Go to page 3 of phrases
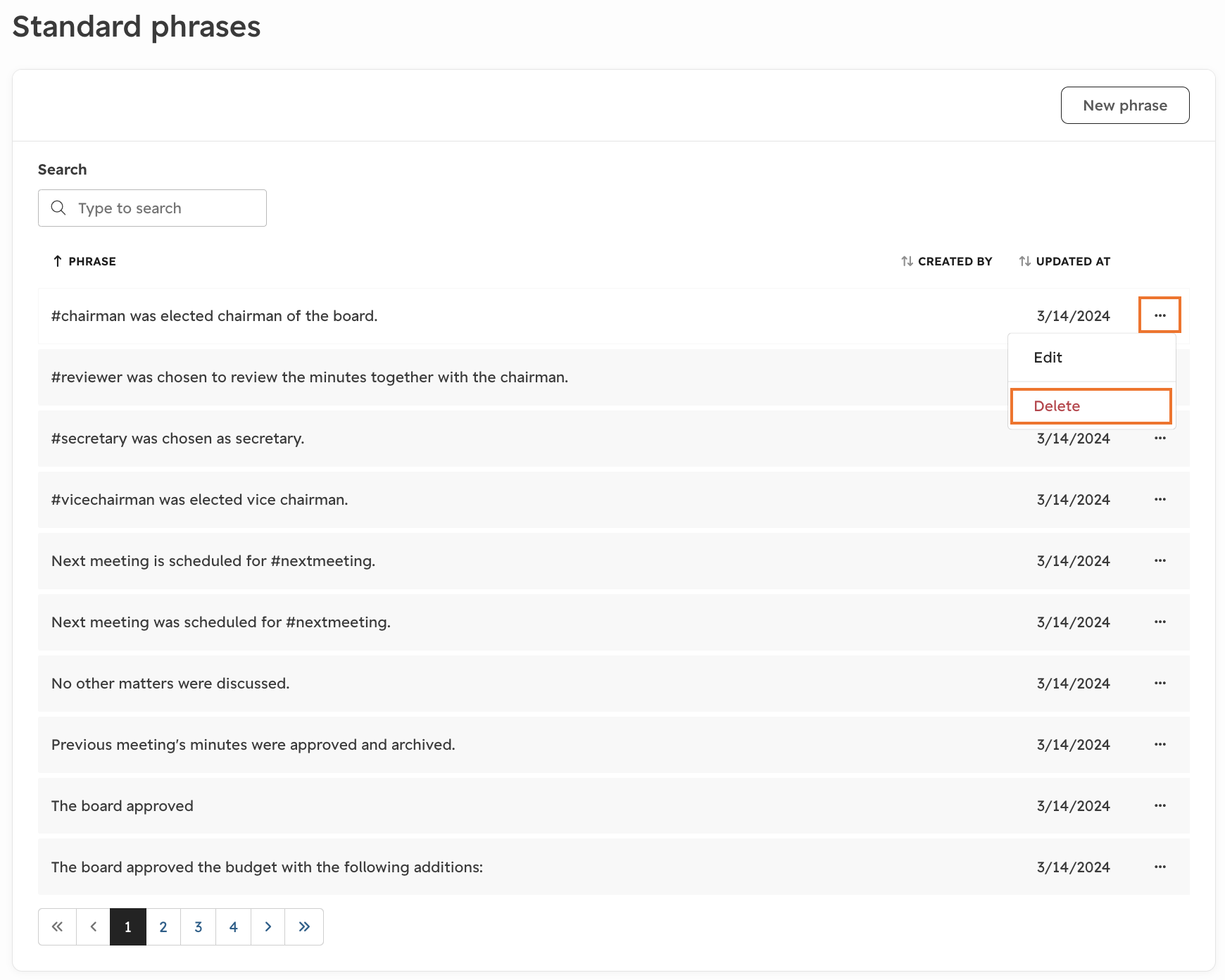This screenshot has width=1225, height=980. tap(199, 926)
